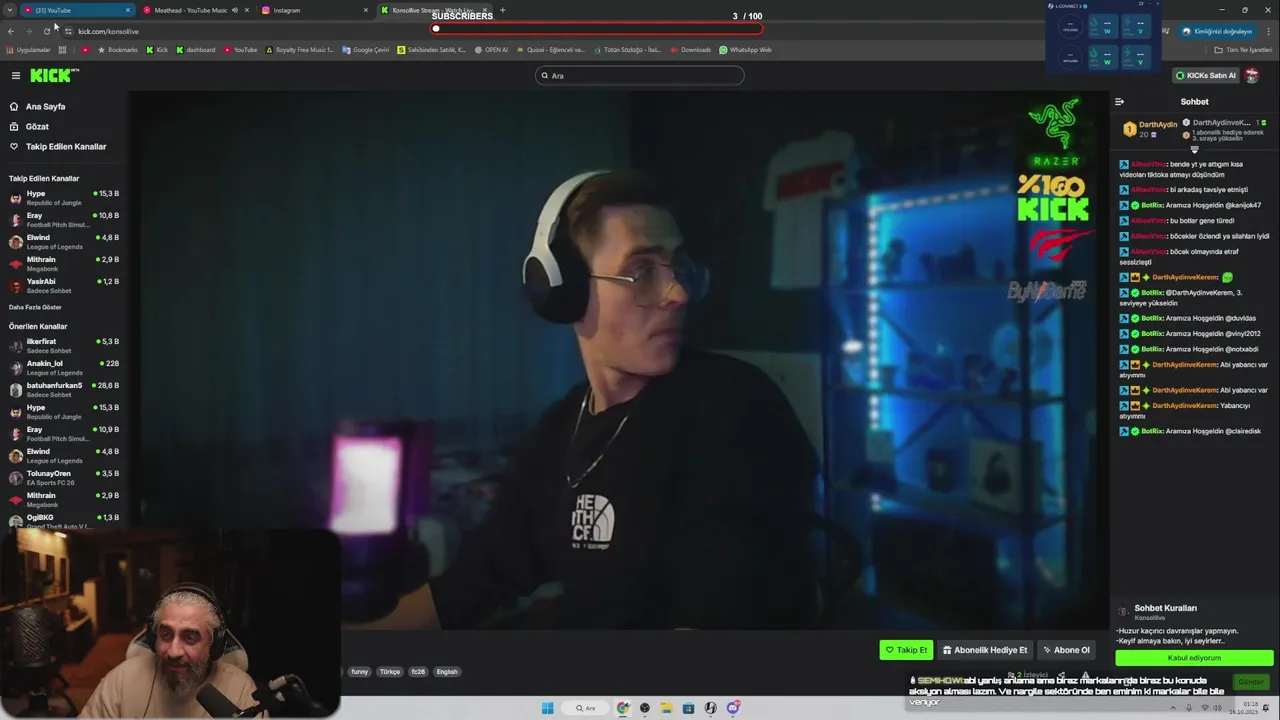
Task: Switch to the Instagram tab
Action: 315,10
